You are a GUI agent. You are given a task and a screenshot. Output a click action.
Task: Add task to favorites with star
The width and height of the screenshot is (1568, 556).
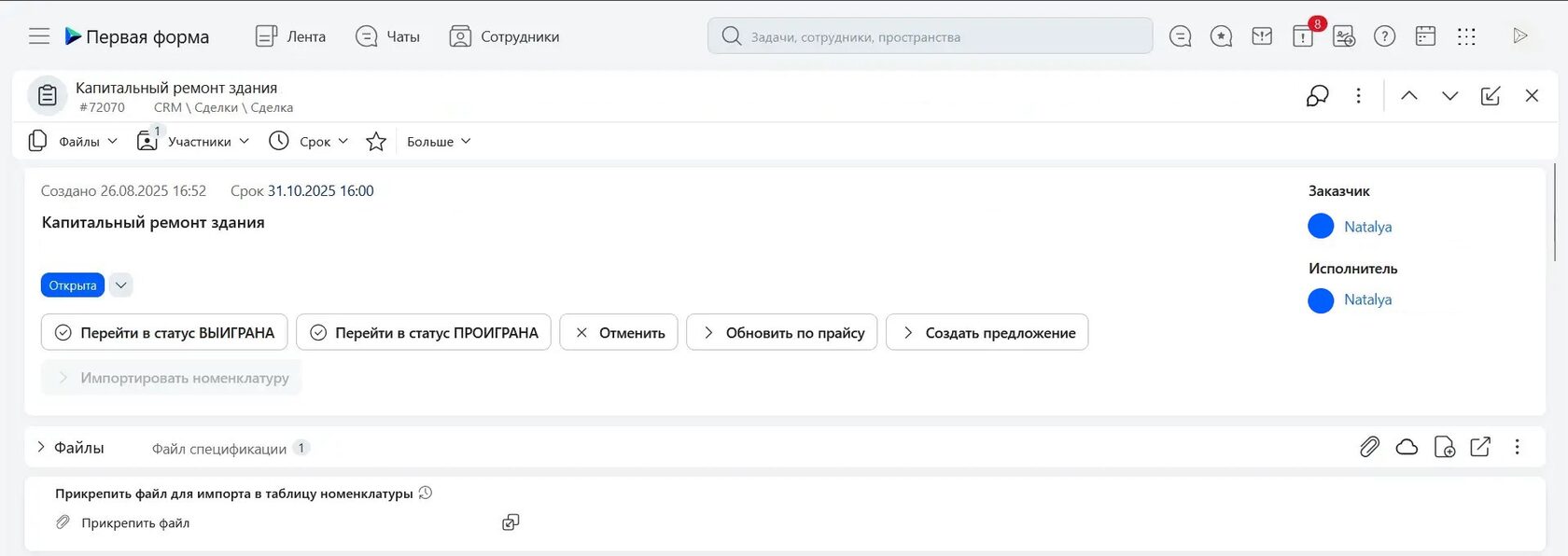tap(376, 141)
